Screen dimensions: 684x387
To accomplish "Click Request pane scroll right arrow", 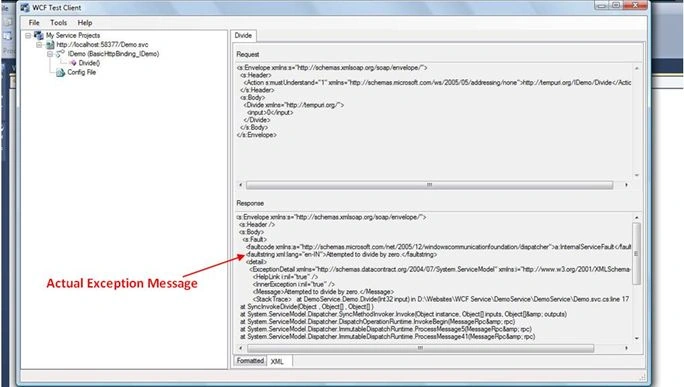I will pyautogui.click(x=626, y=185).
